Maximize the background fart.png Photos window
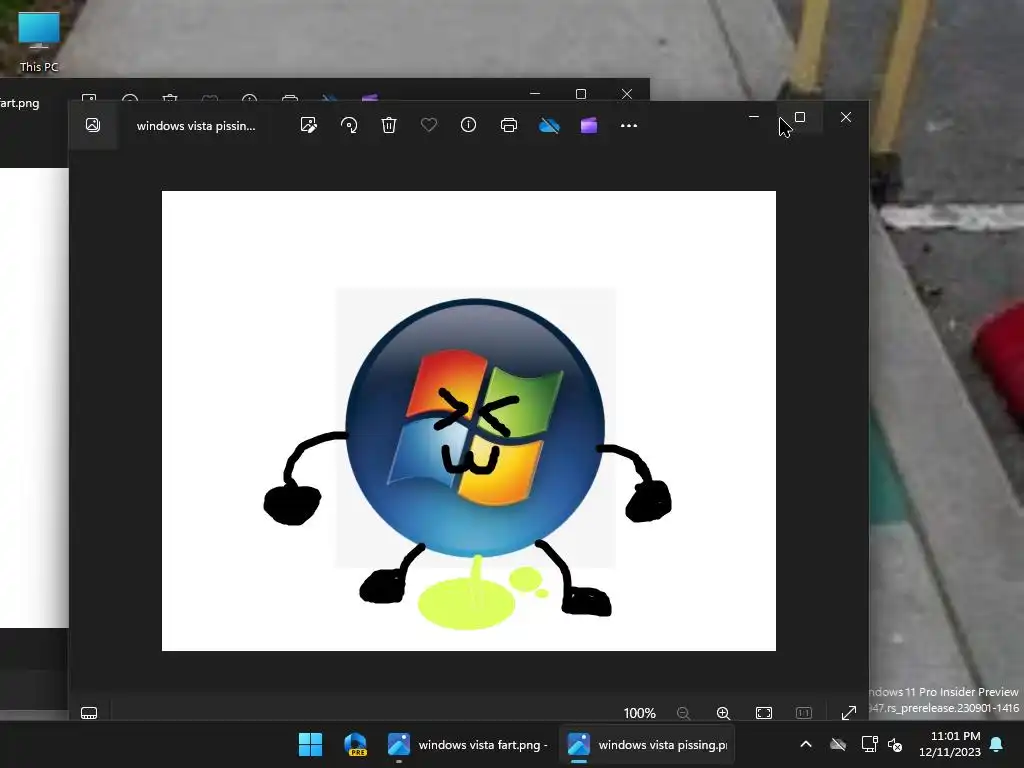Viewport: 1024px width, 768px height. (581, 94)
